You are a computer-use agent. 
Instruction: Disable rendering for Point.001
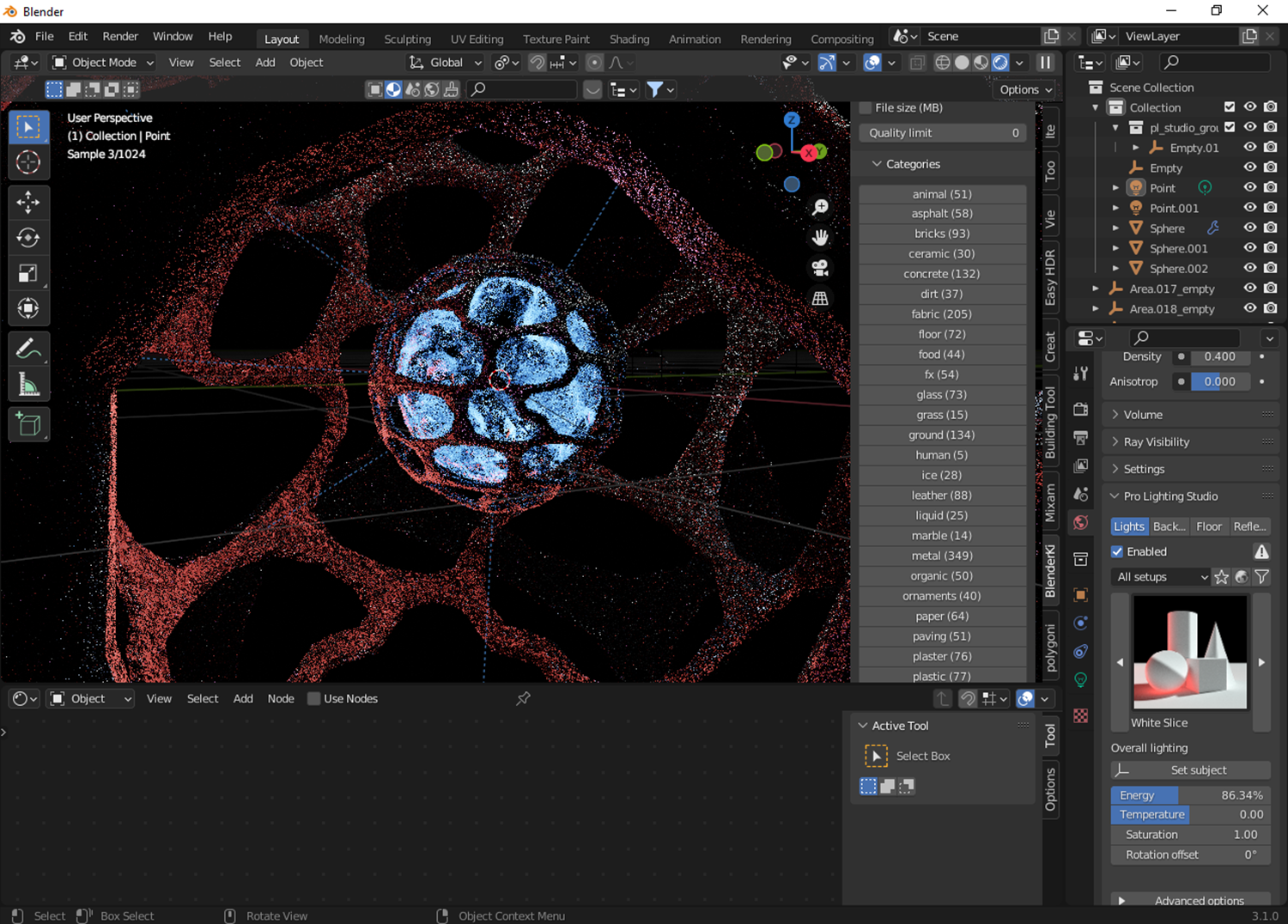pyautogui.click(x=1271, y=208)
